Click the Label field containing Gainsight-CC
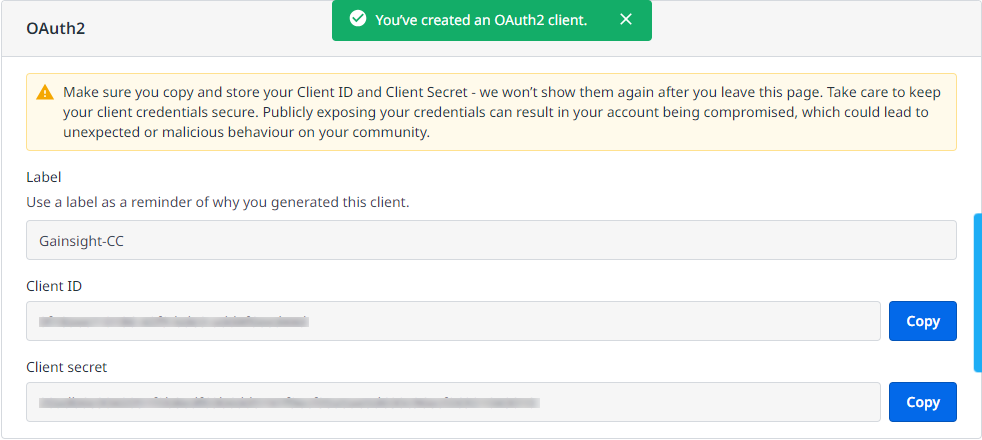 tap(490, 240)
